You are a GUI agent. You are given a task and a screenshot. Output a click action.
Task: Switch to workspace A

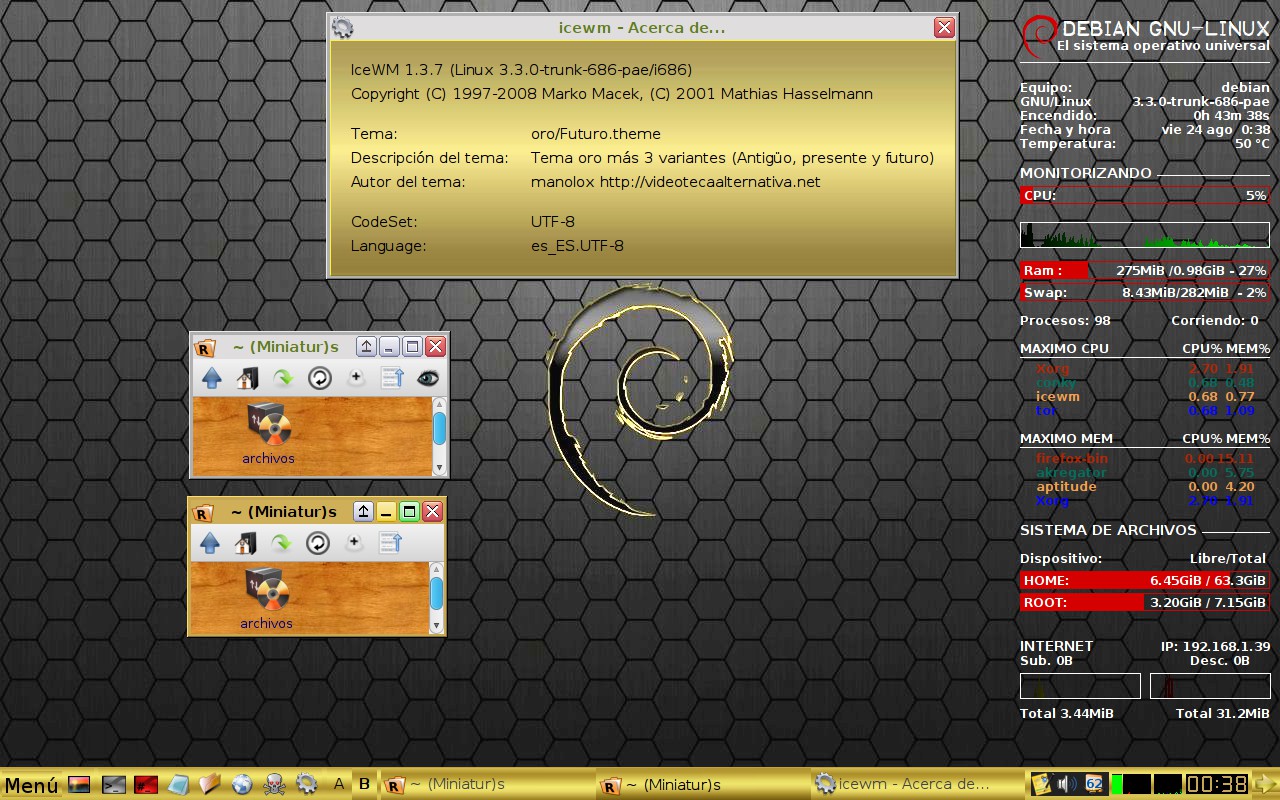click(339, 784)
